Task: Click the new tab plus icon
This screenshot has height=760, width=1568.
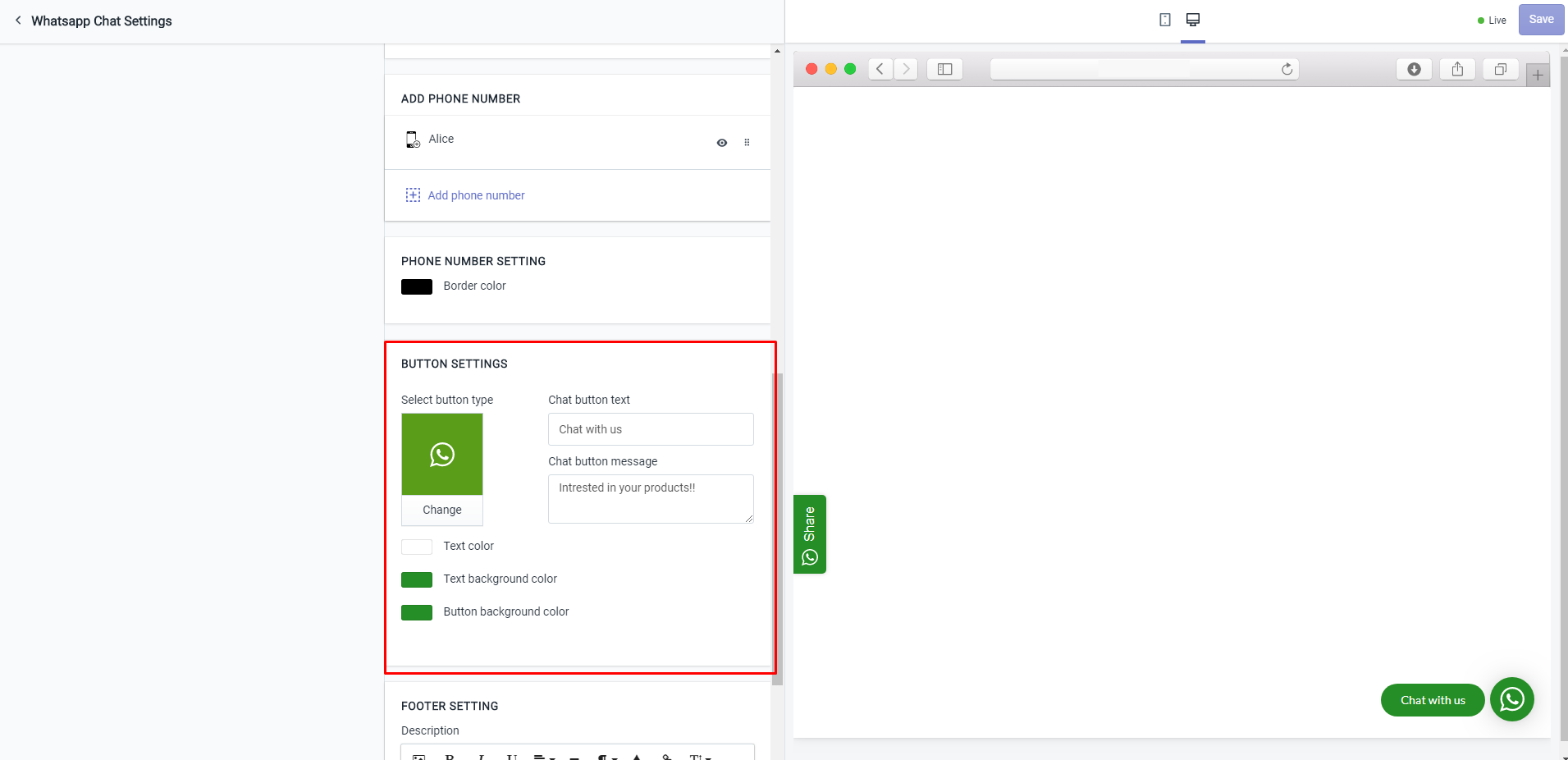Action: tap(1538, 75)
